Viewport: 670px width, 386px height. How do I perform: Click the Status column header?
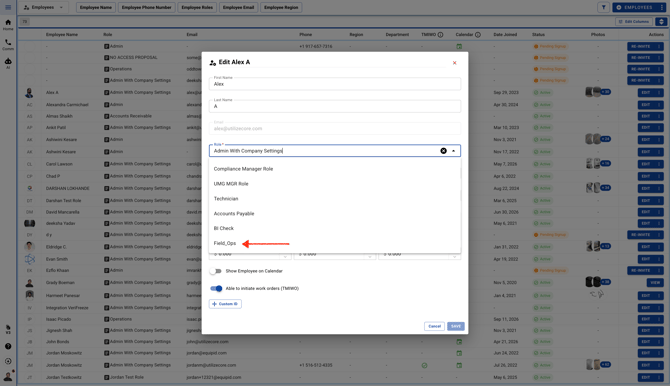(538, 35)
